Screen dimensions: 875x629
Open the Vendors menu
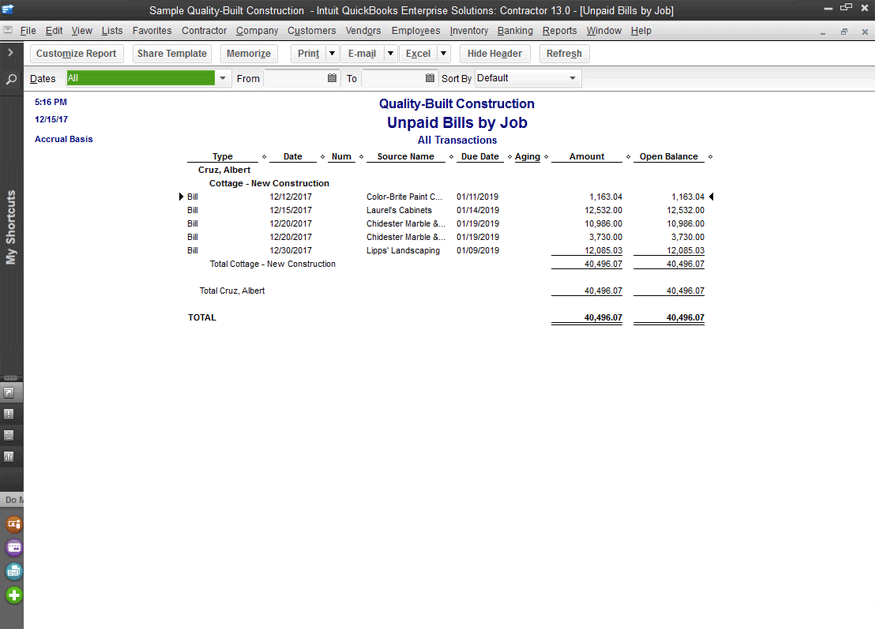(x=363, y=31)
